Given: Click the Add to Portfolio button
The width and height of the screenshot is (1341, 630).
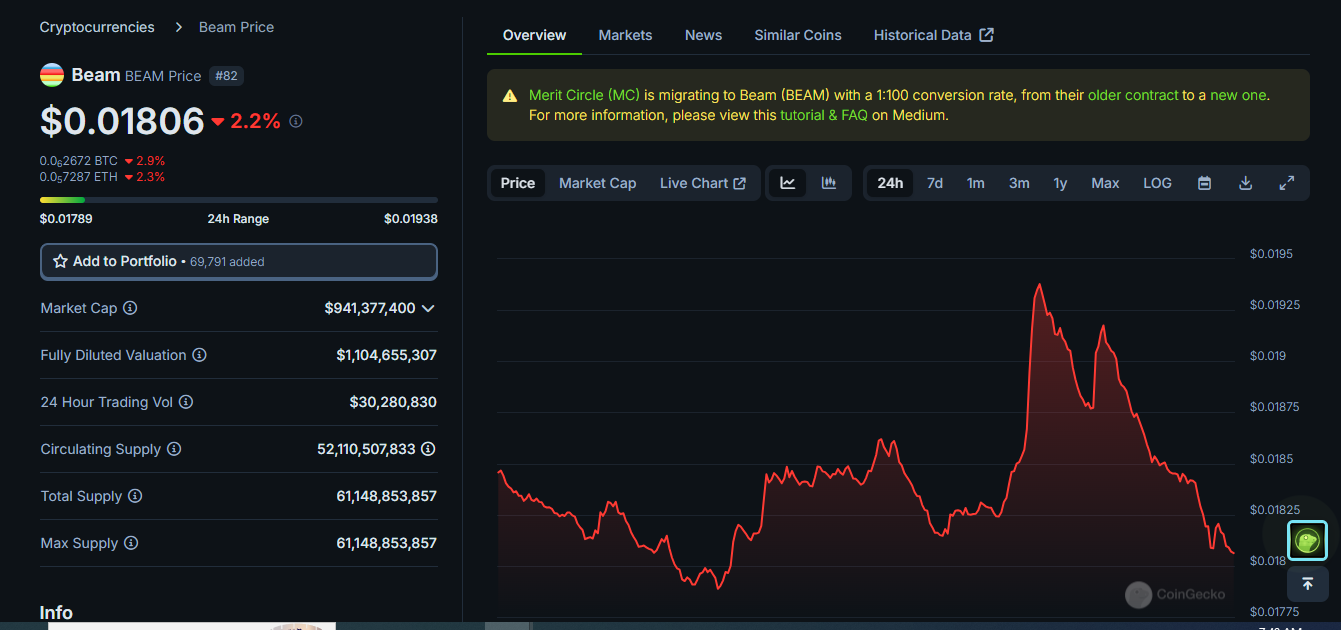Looking at the screenshot, I should 238,261.
